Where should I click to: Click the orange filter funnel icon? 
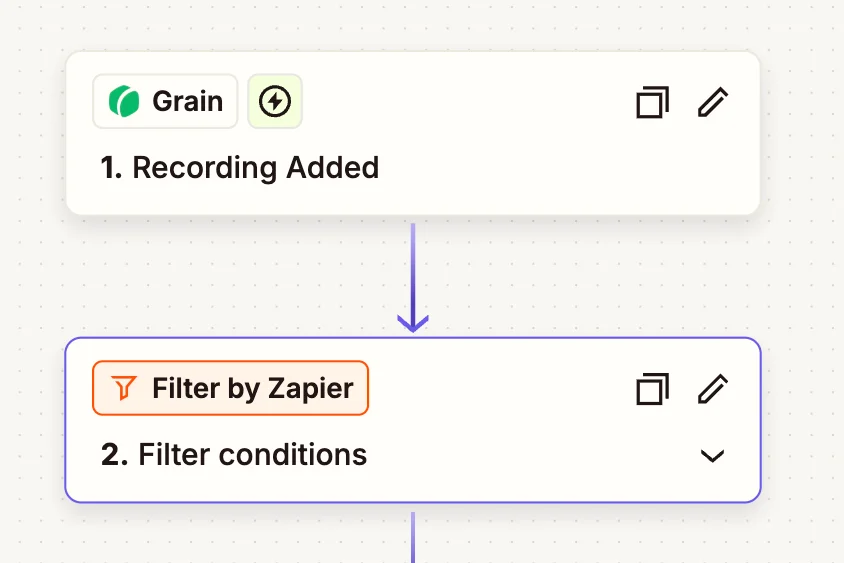tap(123, 388)
